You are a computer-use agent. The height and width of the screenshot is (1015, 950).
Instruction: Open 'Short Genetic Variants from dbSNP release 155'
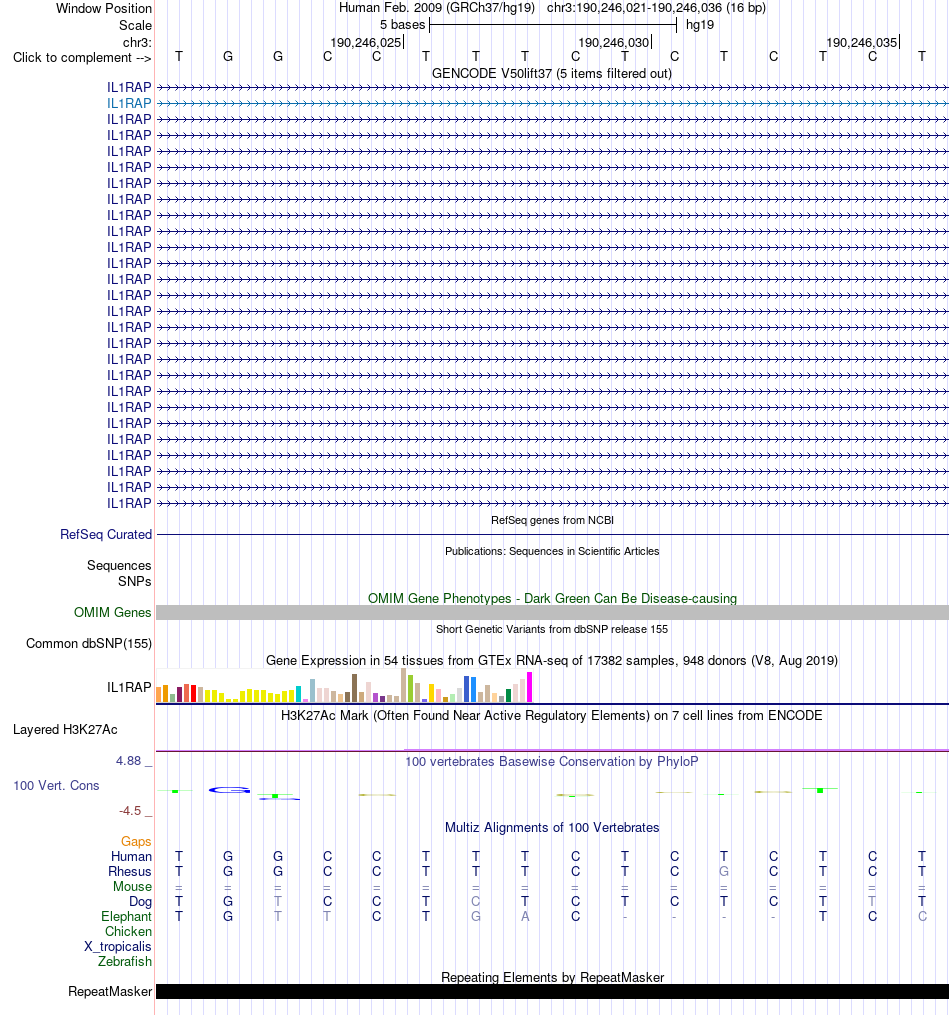552,629
